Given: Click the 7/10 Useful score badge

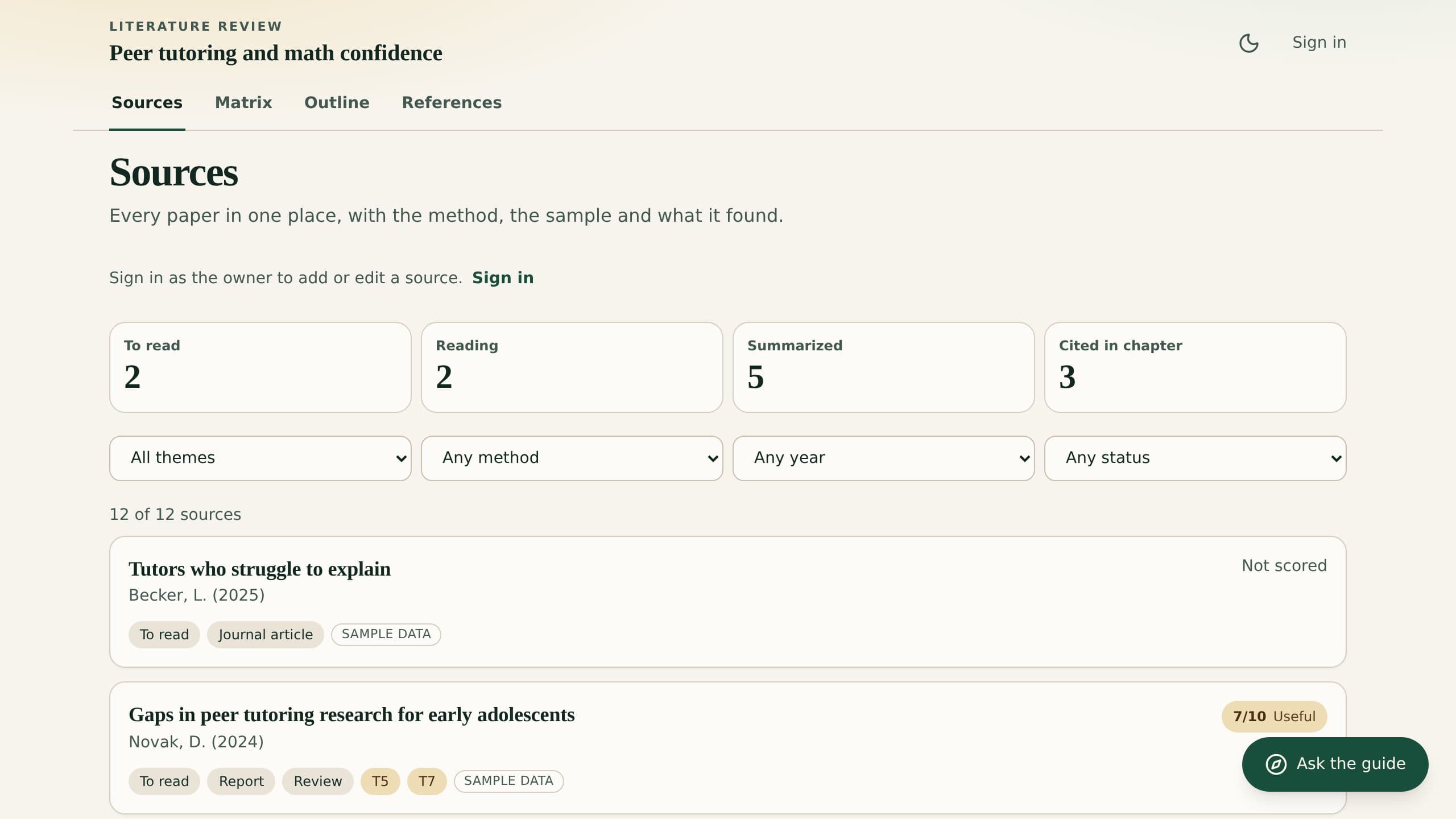Looking at the screenshot, I should pos(1274,716).
